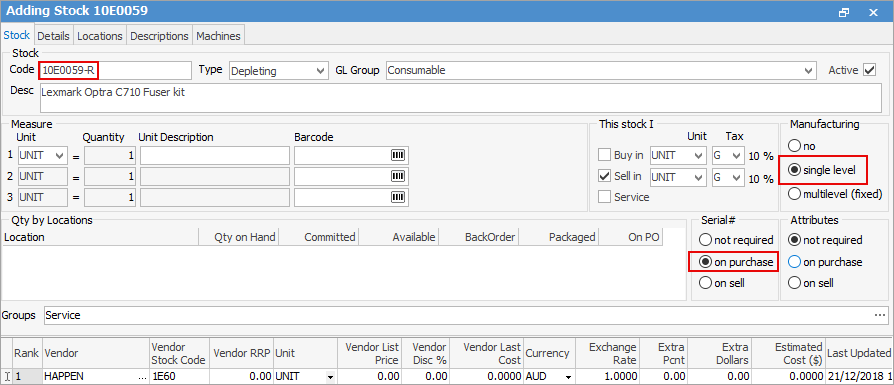Select Manufacturing 'no' option
Image resolution: width=894 pixels, height=385 pixels.
coord(794,146)
